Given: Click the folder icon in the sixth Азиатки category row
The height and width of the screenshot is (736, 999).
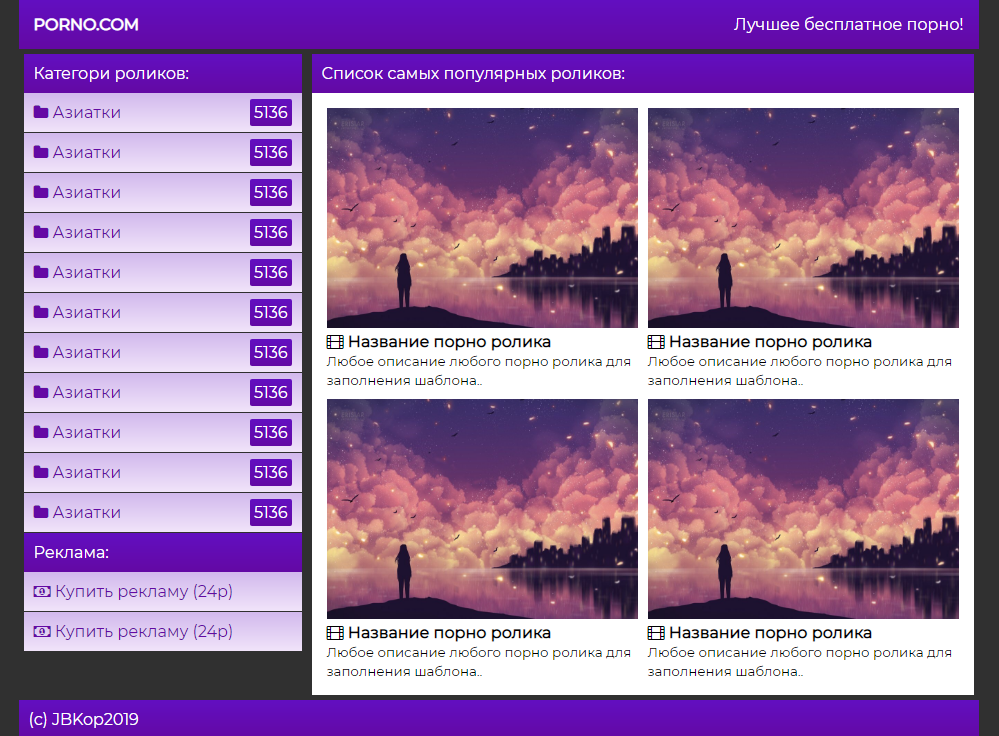Looking at the screenshot, I should coord(41,312).
